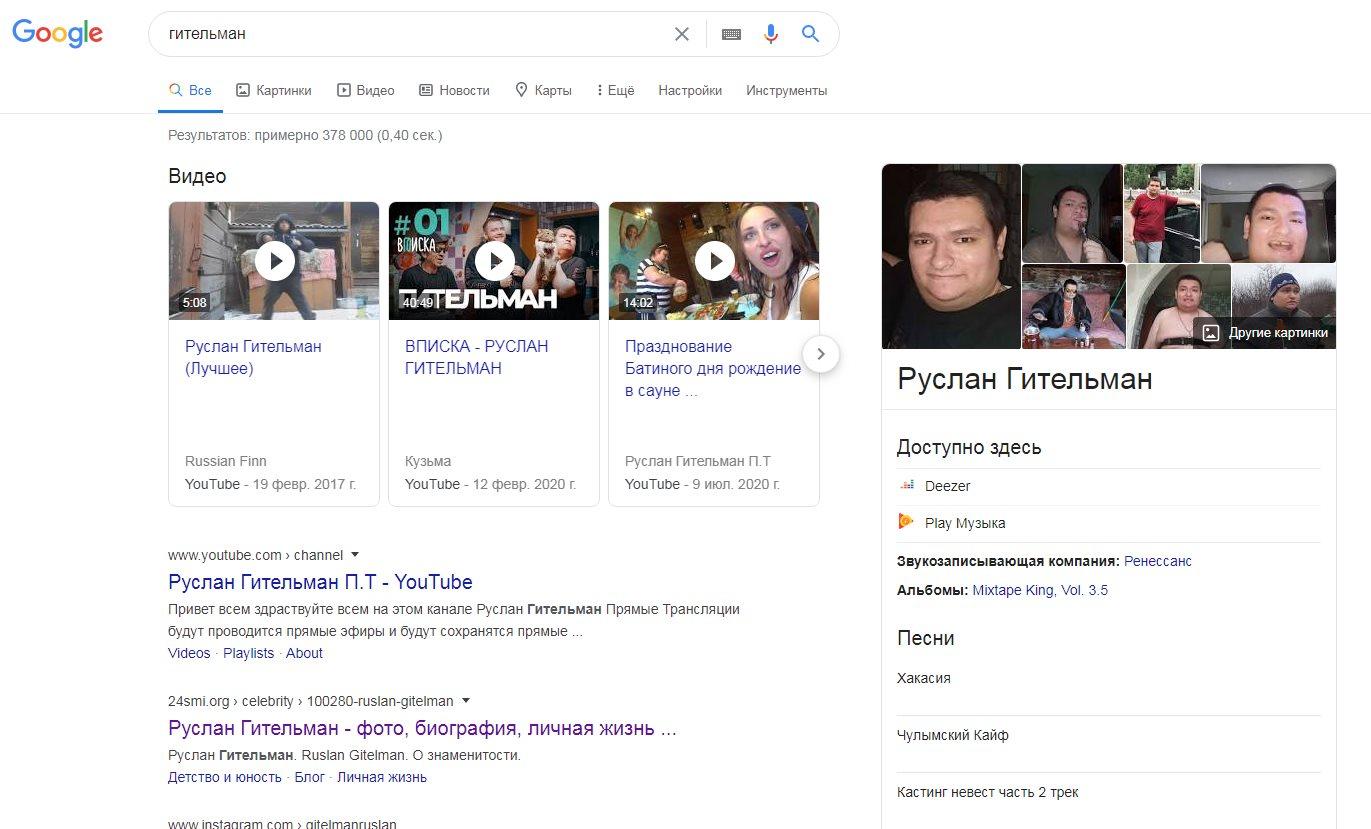
Task: Switch to the Новости tab
Action: pos(454,90)
